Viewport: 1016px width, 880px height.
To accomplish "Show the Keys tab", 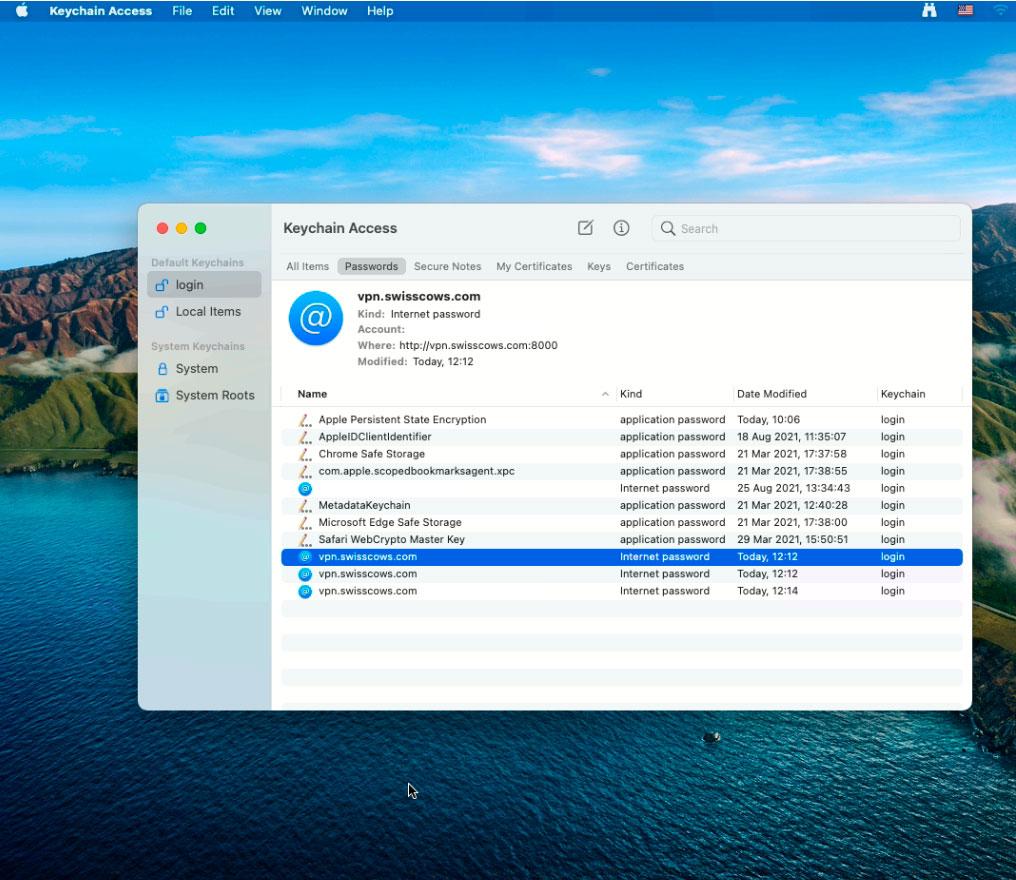I will [599, 266].
